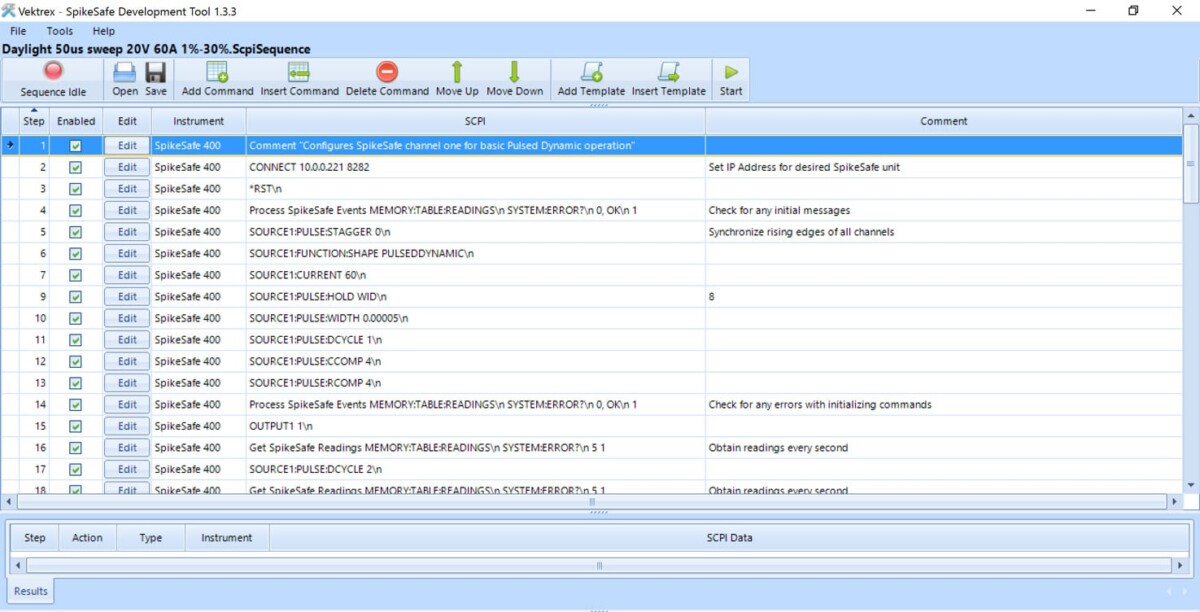Disable step 3 *RST command

click(x=76, y=189)
